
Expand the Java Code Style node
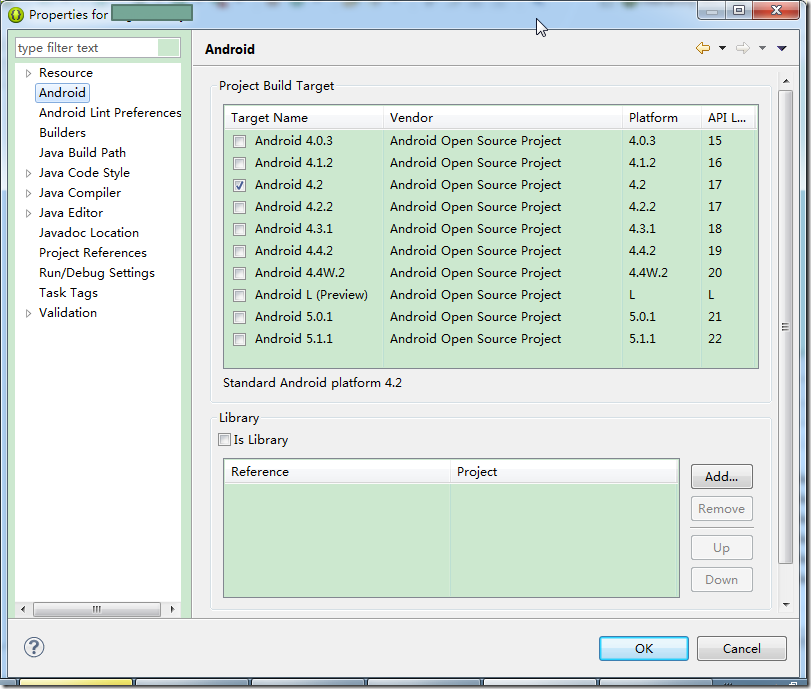(28, 173)
